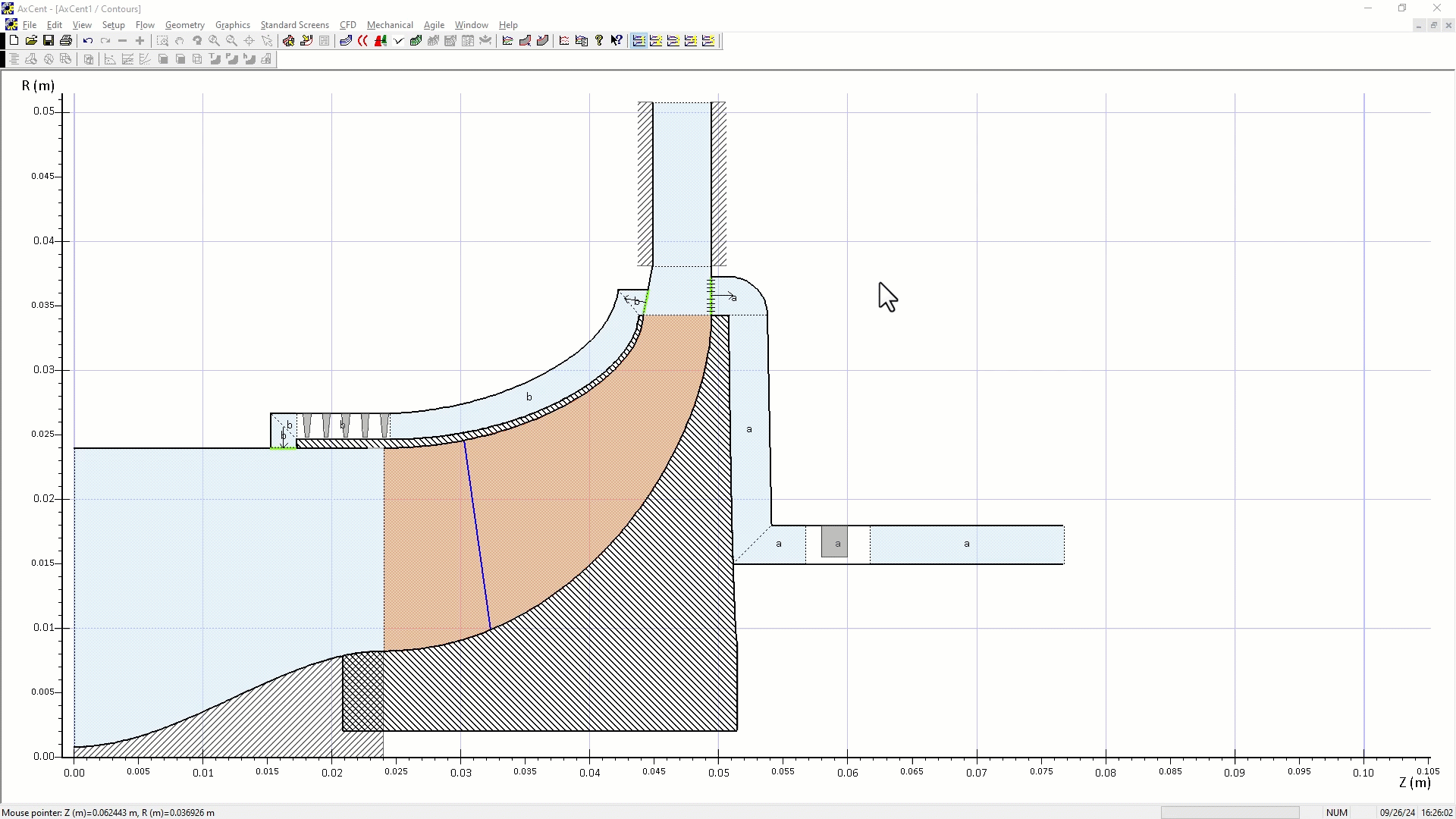
Task: Save using the floppy disk icon
Action: pos(49,41)
